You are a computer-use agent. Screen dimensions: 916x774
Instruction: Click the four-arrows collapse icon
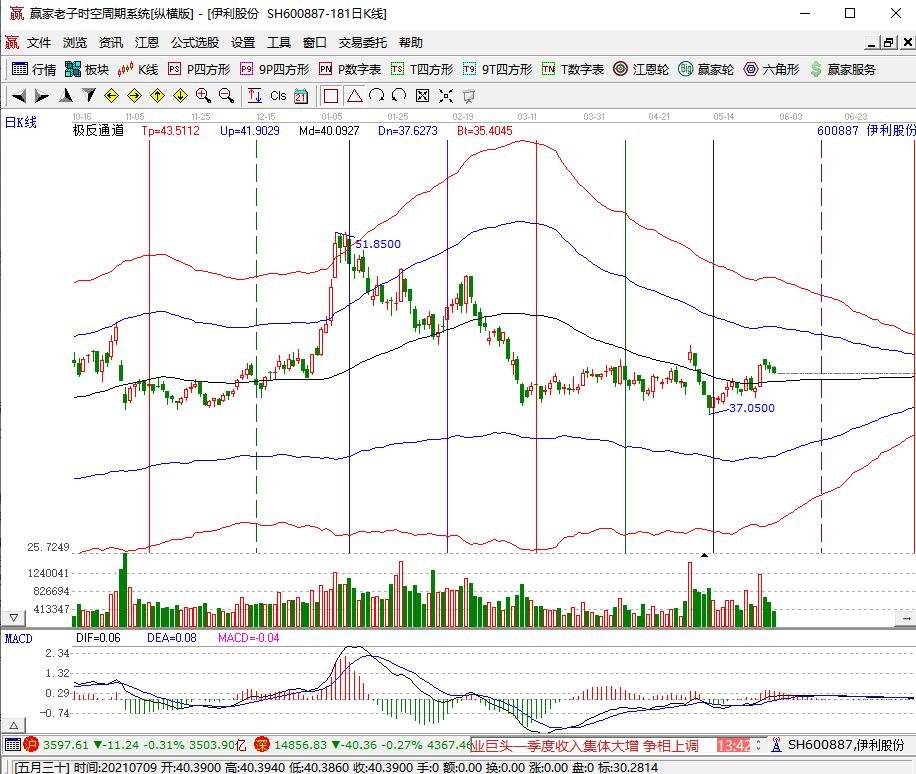(446, 96)
